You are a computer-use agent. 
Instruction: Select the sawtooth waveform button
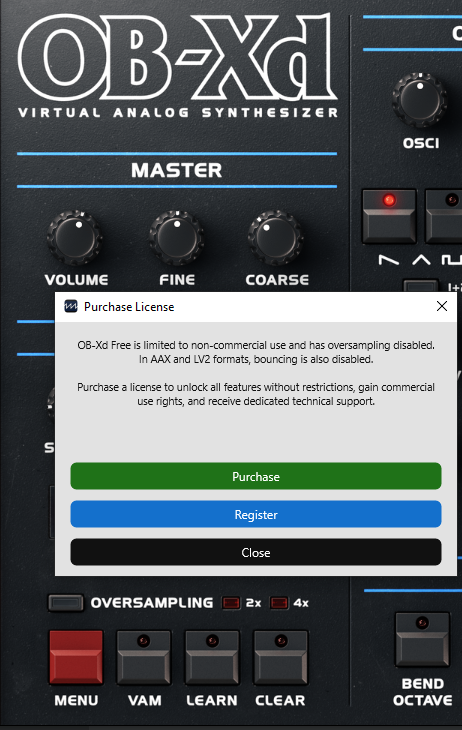[x=389, y=216]
